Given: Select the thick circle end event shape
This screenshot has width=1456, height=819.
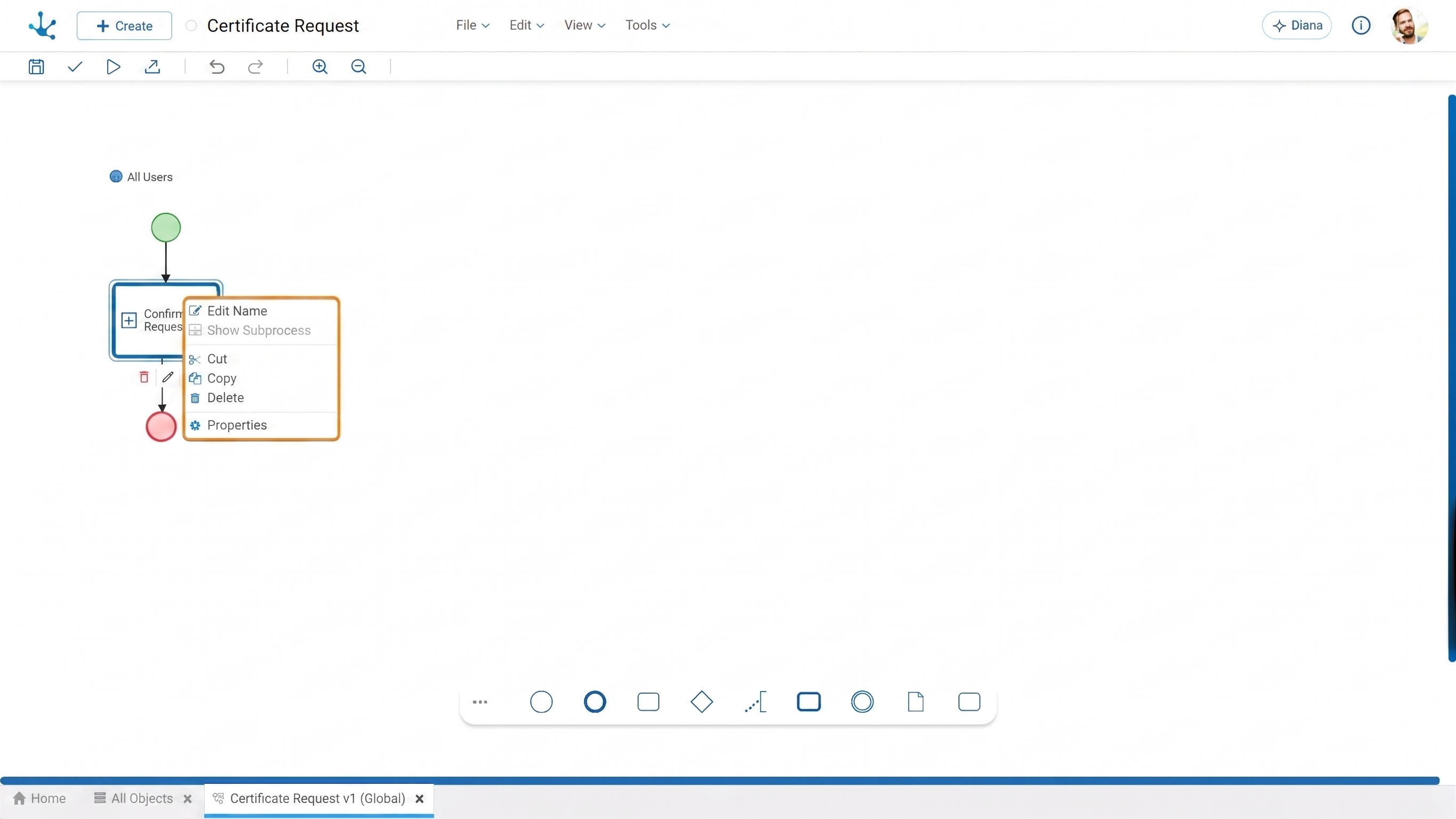Looking at the screenshot, I should tap(595, 702).
